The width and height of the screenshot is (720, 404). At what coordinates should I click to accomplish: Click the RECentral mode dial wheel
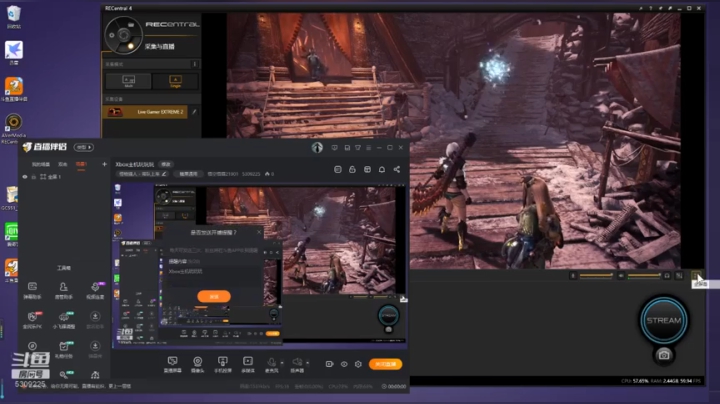(124, 35)
